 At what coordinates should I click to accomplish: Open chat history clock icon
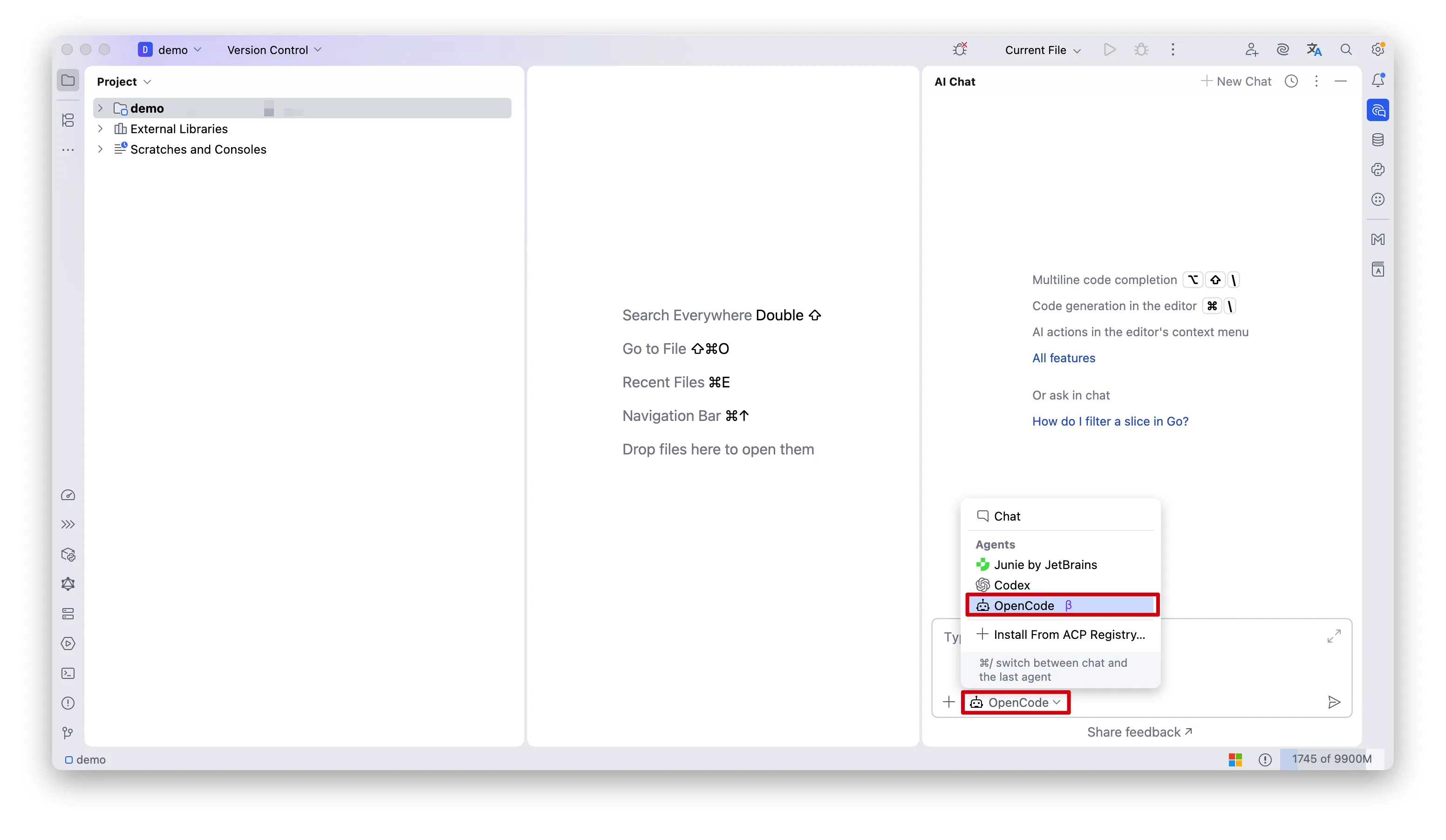click(1291, 81)
